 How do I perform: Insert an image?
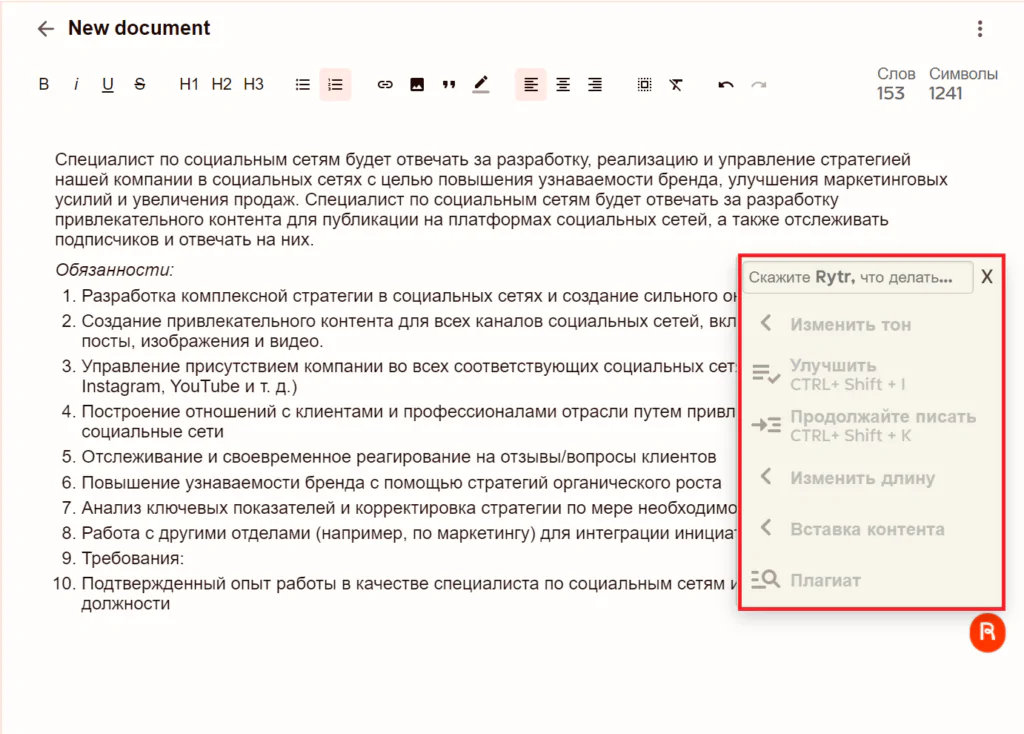[x=417, y=84]
